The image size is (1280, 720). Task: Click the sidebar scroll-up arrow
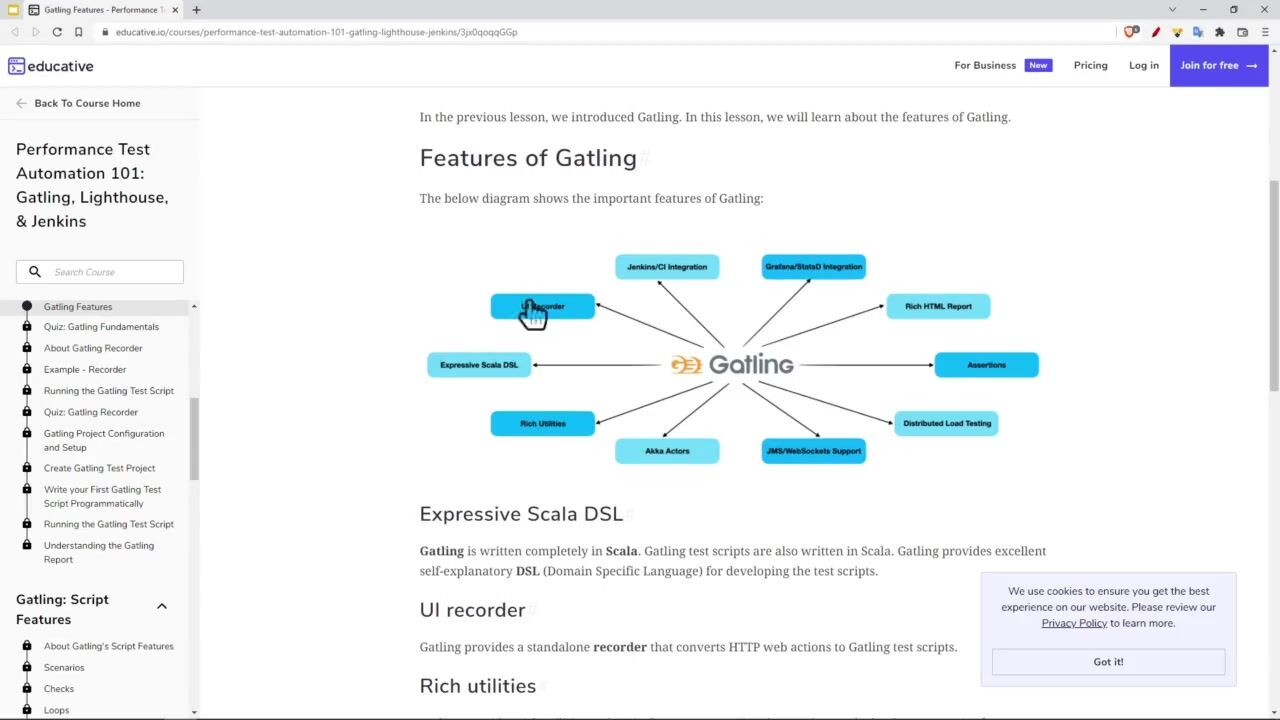click(194, 306)
